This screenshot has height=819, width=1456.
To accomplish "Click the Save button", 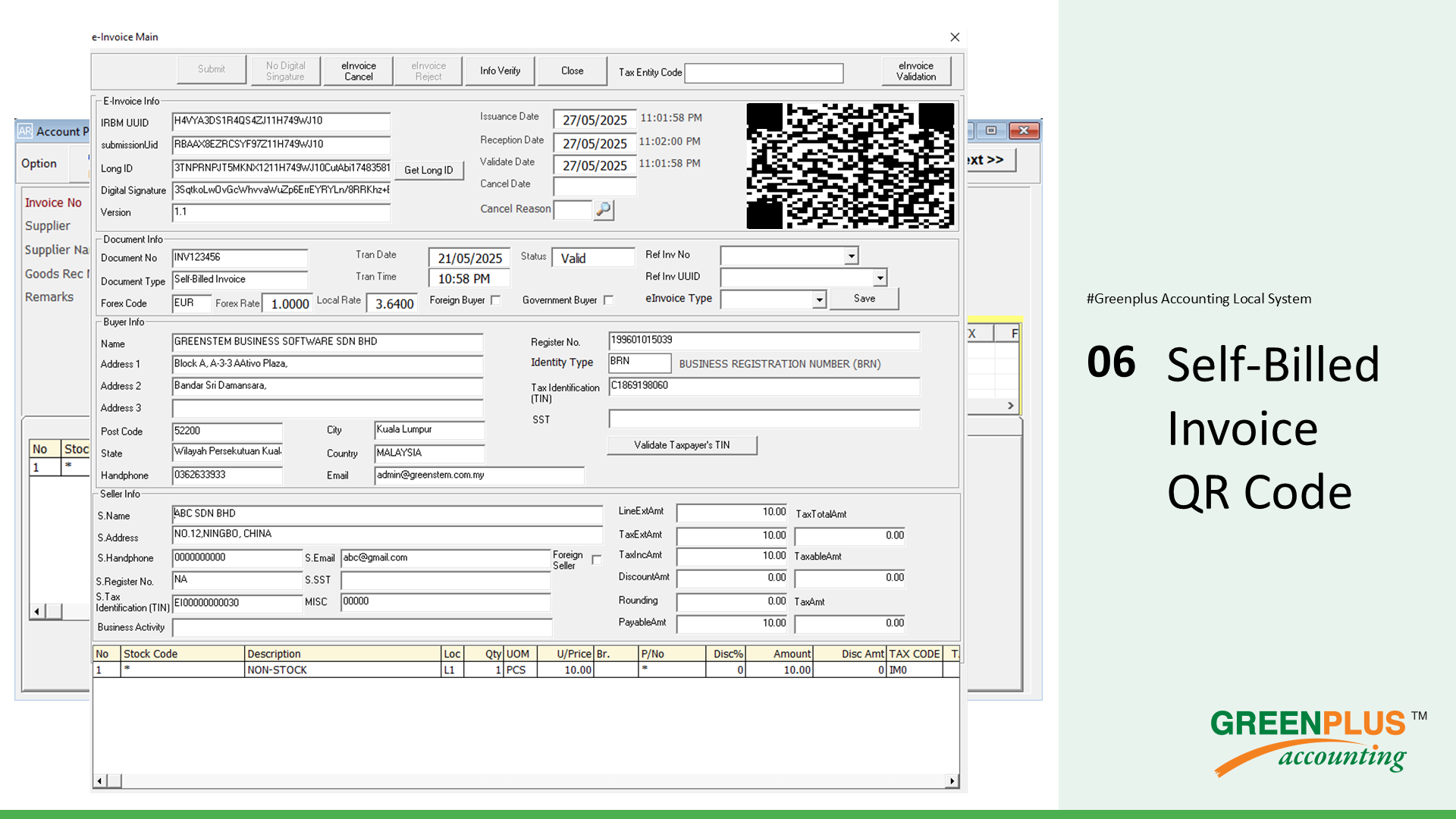I will point(864,299).
